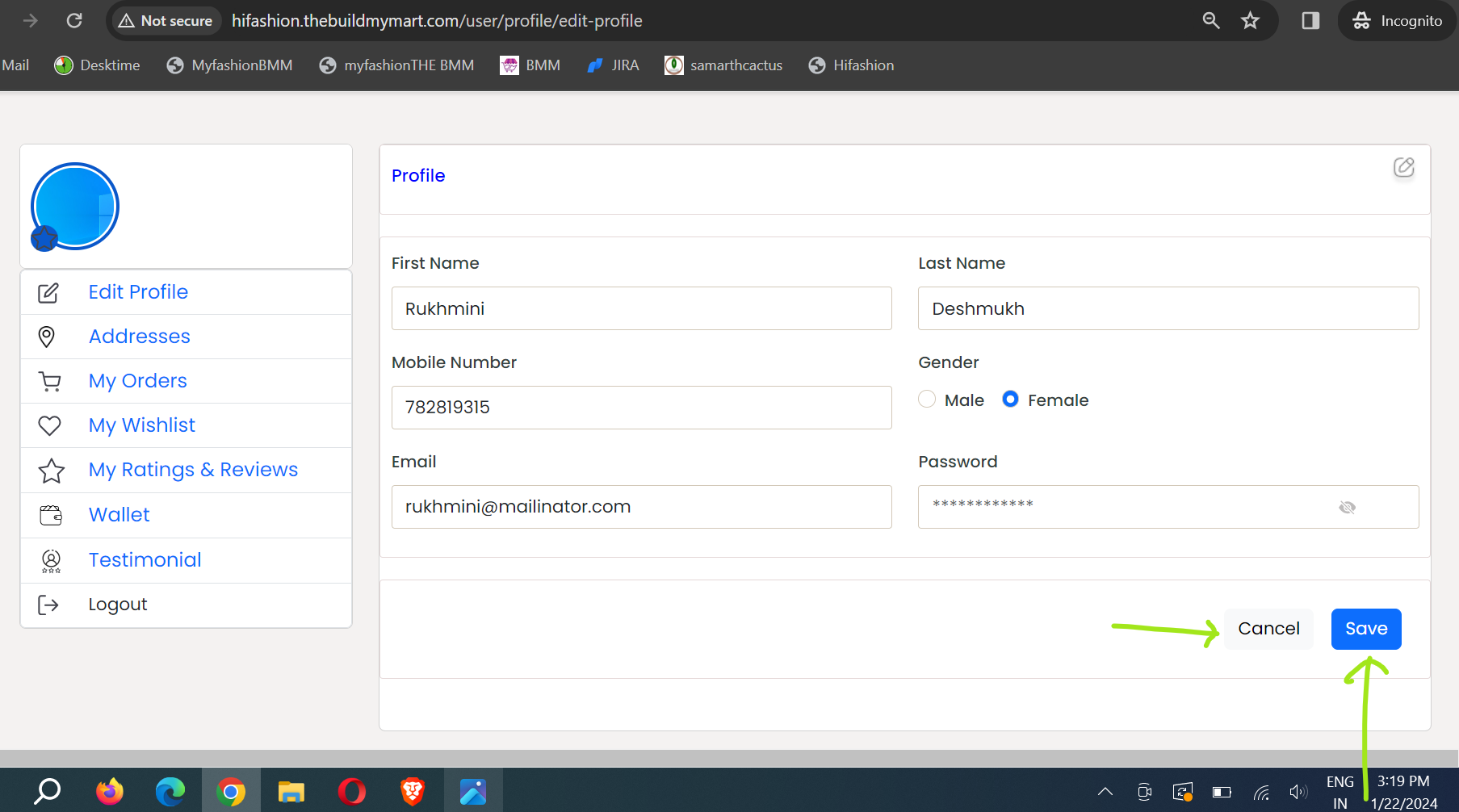Click the Testimonial badge icon
This screenshot has width=1459, height=812.
tap(51, 561)
